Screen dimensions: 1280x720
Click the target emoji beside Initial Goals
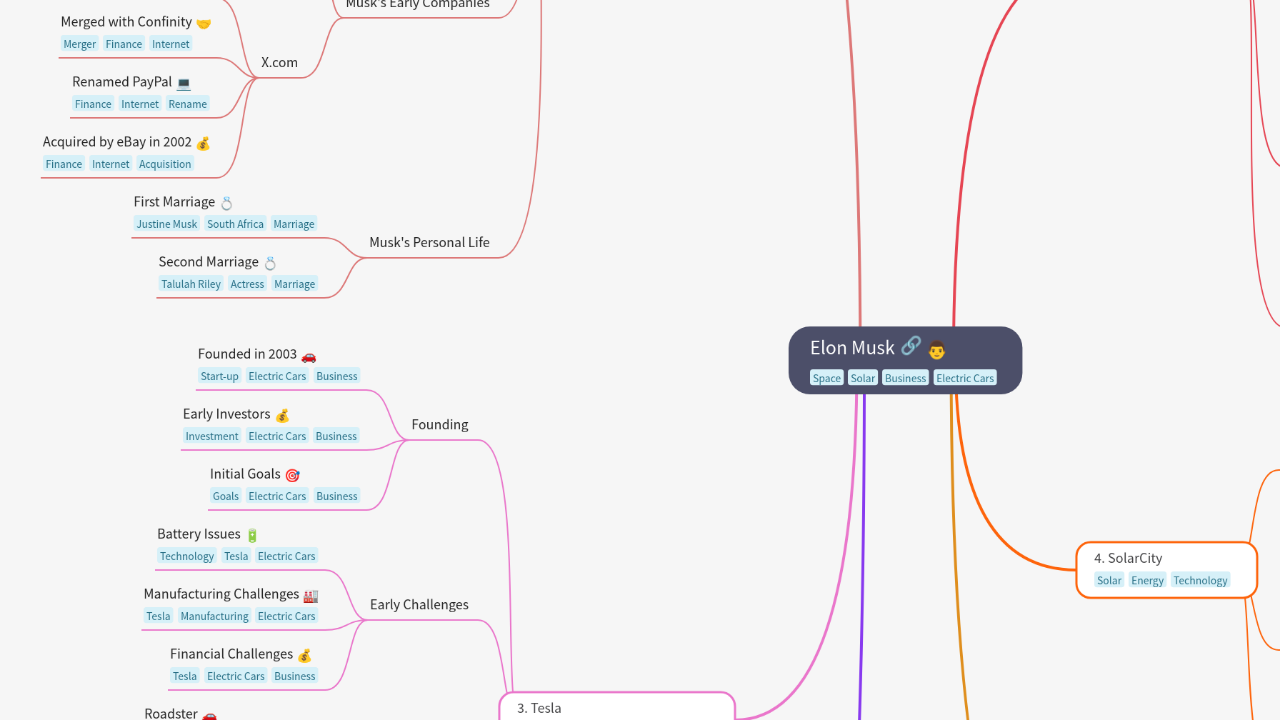292,475
